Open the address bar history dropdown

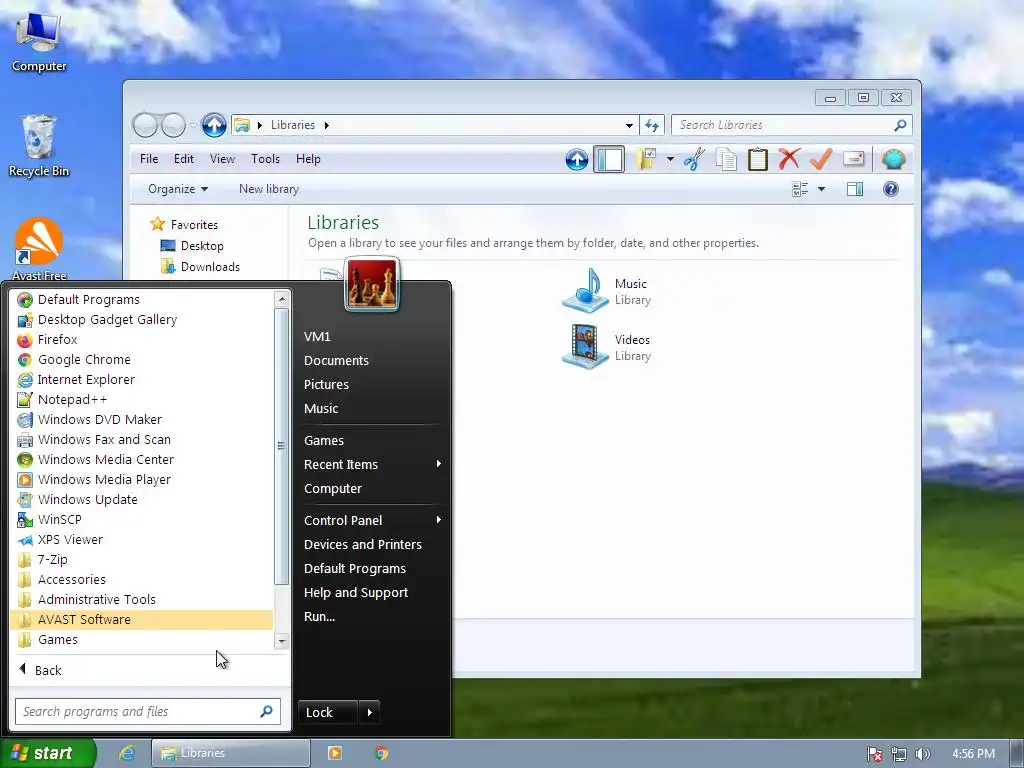(x=629, y=125)
